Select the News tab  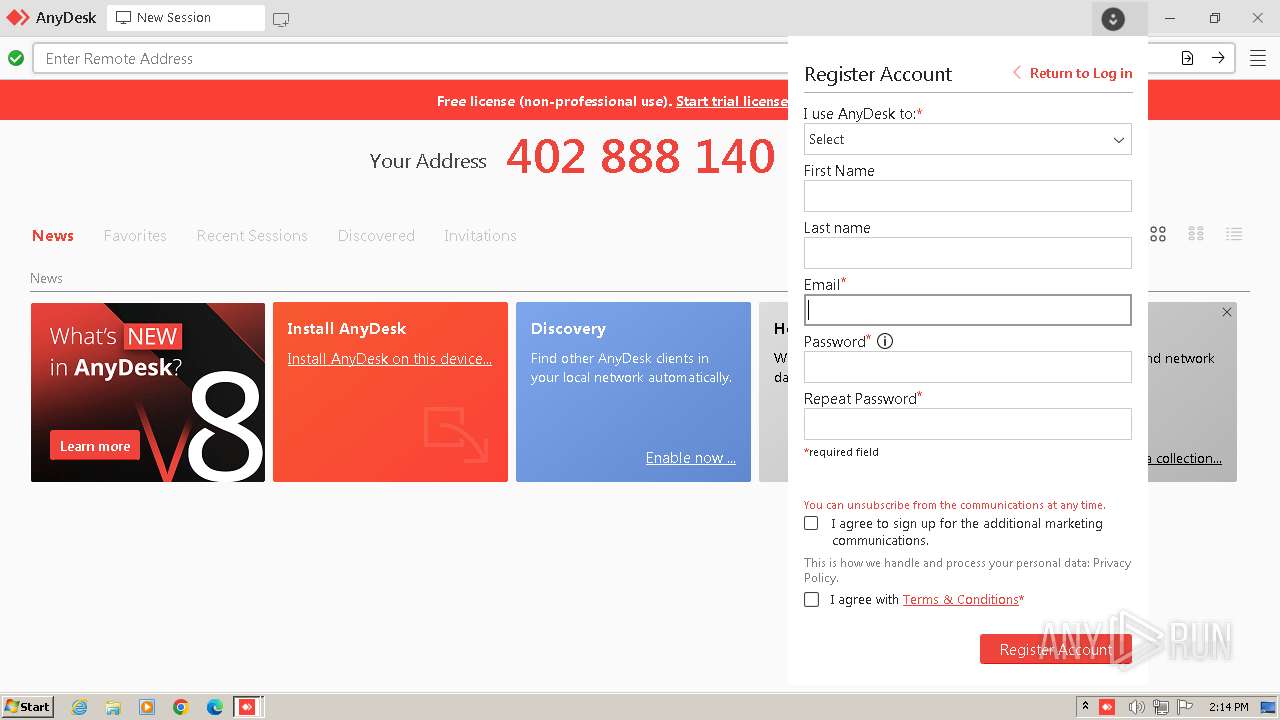pyautogui.click(x=53, y=236)
